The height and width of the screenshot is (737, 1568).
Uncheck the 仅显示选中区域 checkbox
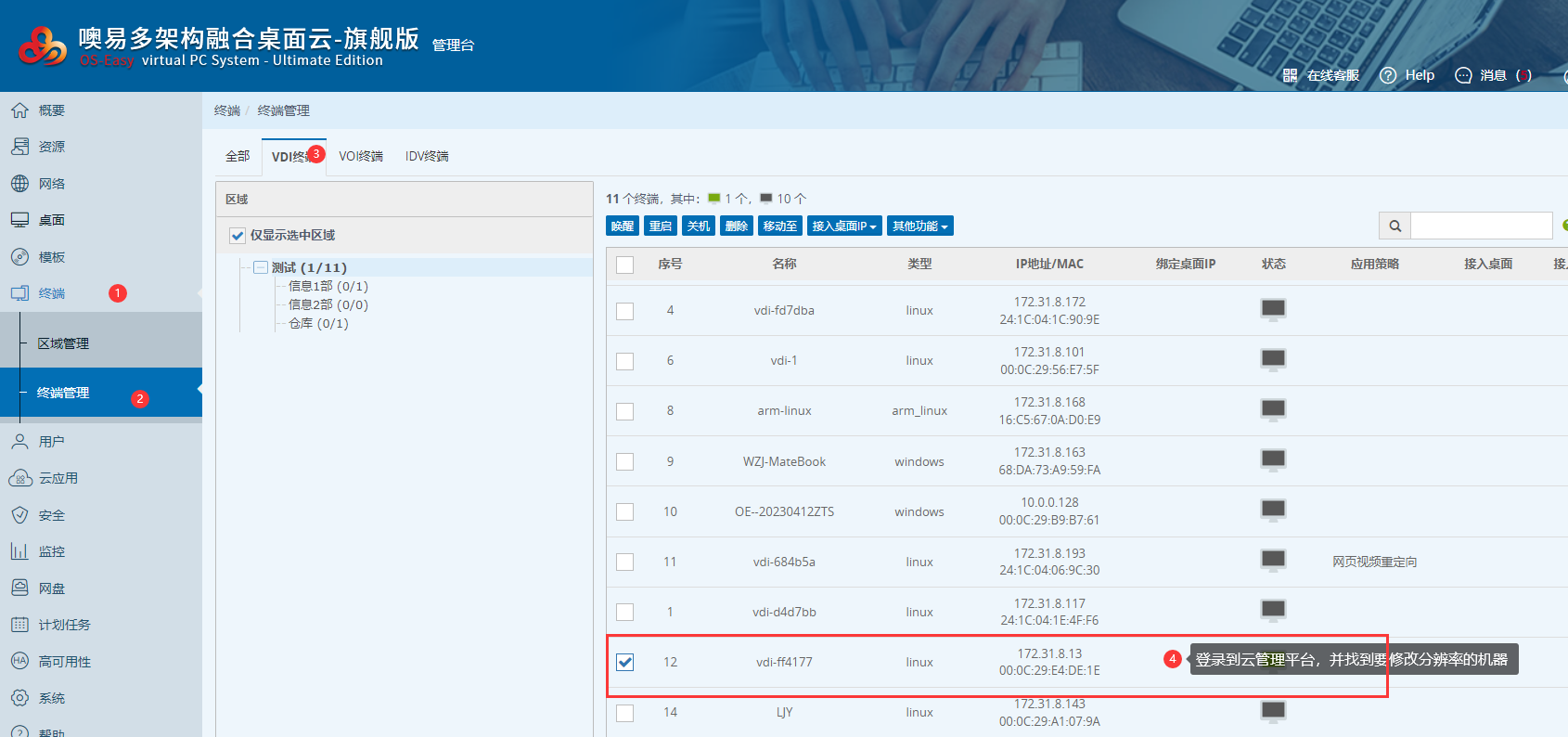(238, 236)
